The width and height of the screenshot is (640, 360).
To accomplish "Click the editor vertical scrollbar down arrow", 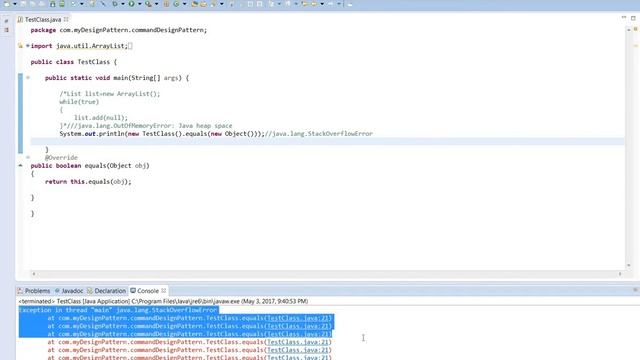I will click(629, 266).
